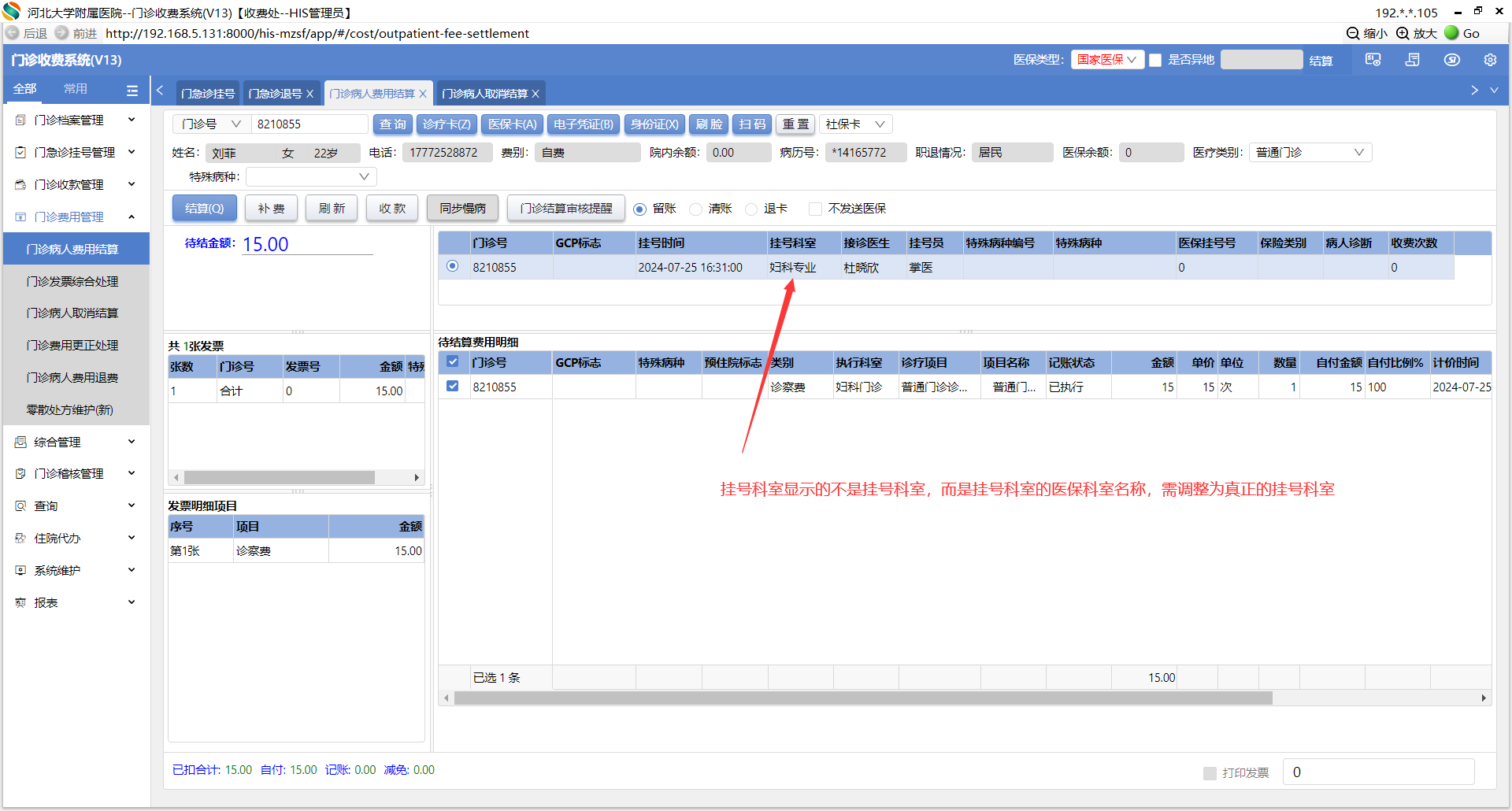Screen dimensions: 1512x811
Task: Select the 清账 radio button
Action: tap(695, 209)
